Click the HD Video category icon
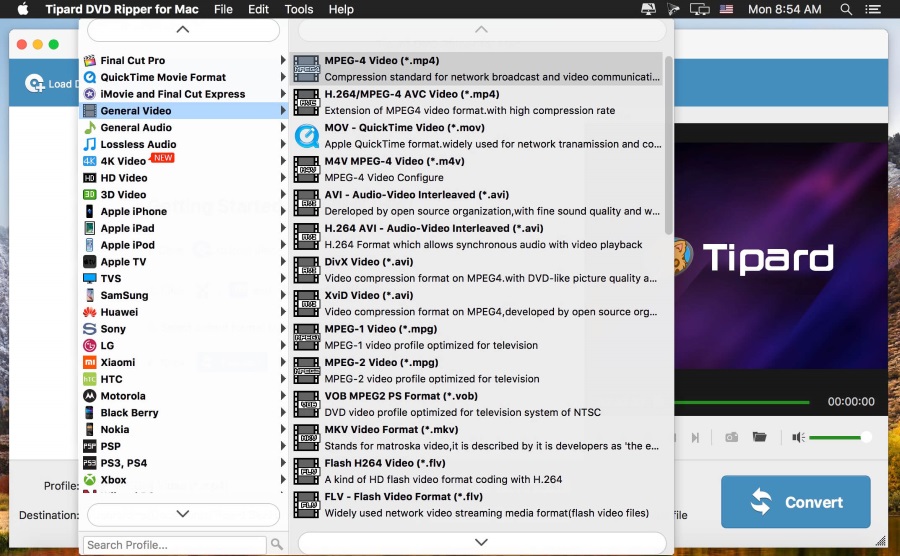Viewport: 900px width, 556px height. (x=90, y=178)
